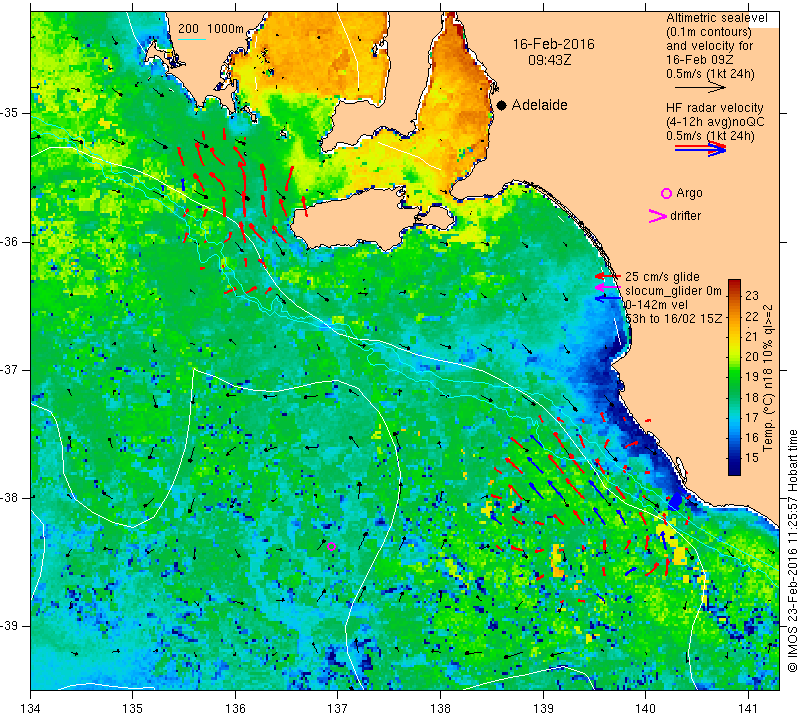Click the '(0.1m contours)' legend text
800x720 pixels.
(709, 32)
